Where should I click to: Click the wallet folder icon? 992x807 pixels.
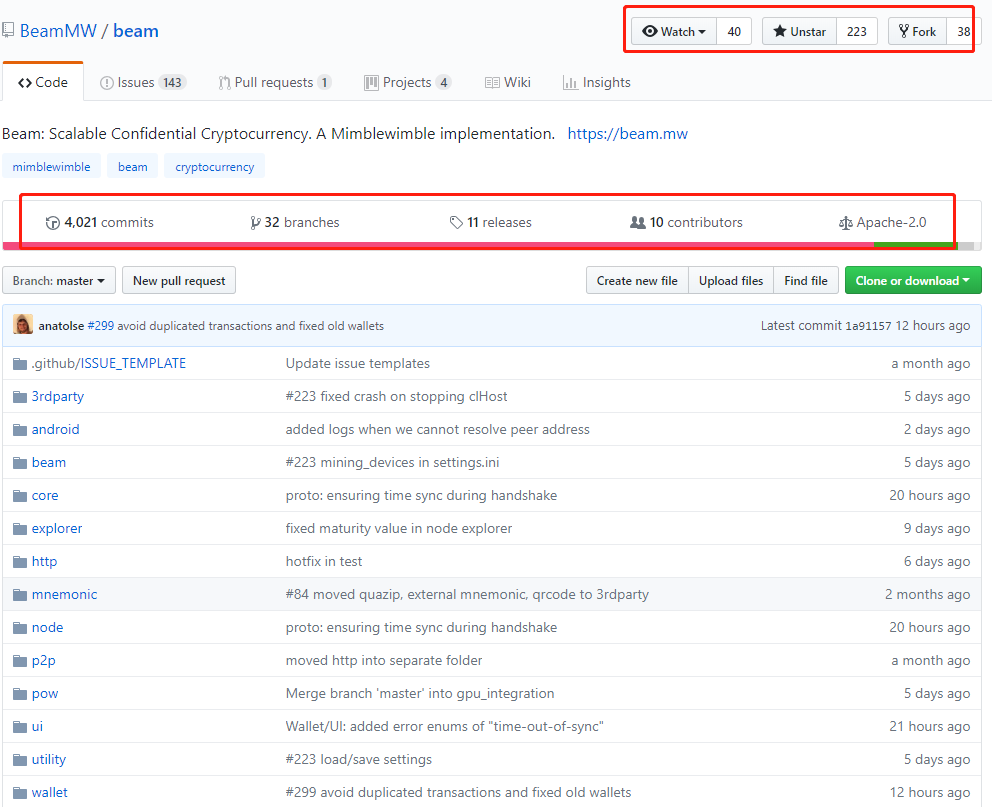point(20,792)
